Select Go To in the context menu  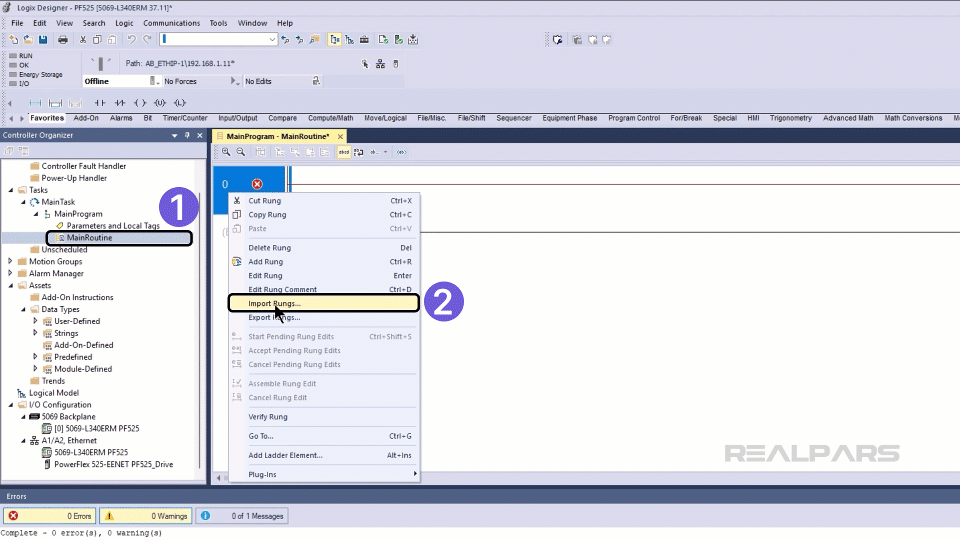pyautogui.click(x=324, y=437)
